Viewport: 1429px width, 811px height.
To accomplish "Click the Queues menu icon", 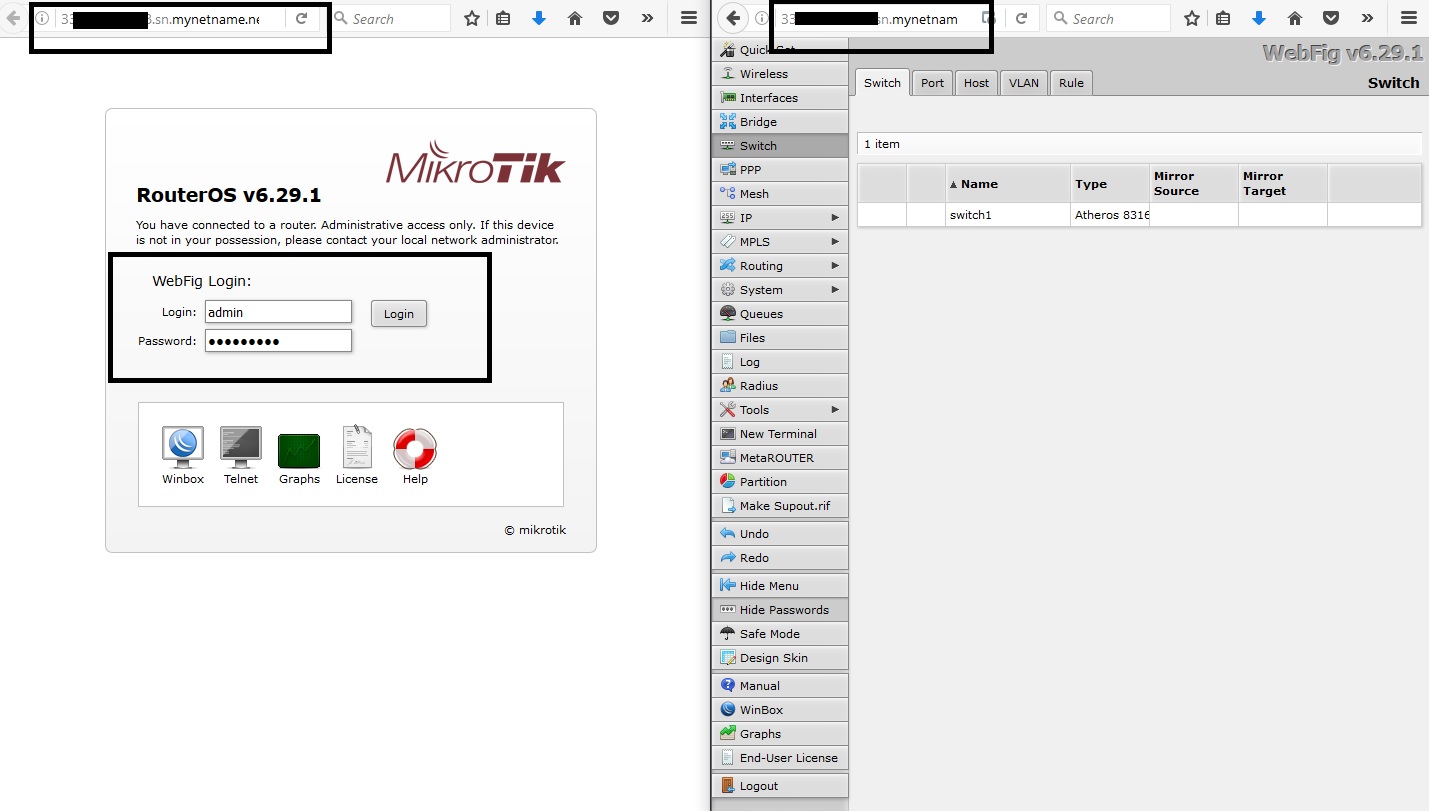I will [x=728, y=314].
